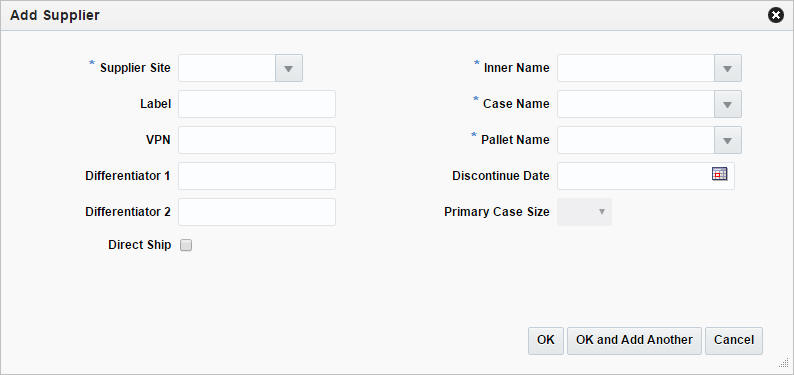
Task: Focus the Differentiator 1 field
Action: click(257, 176)
